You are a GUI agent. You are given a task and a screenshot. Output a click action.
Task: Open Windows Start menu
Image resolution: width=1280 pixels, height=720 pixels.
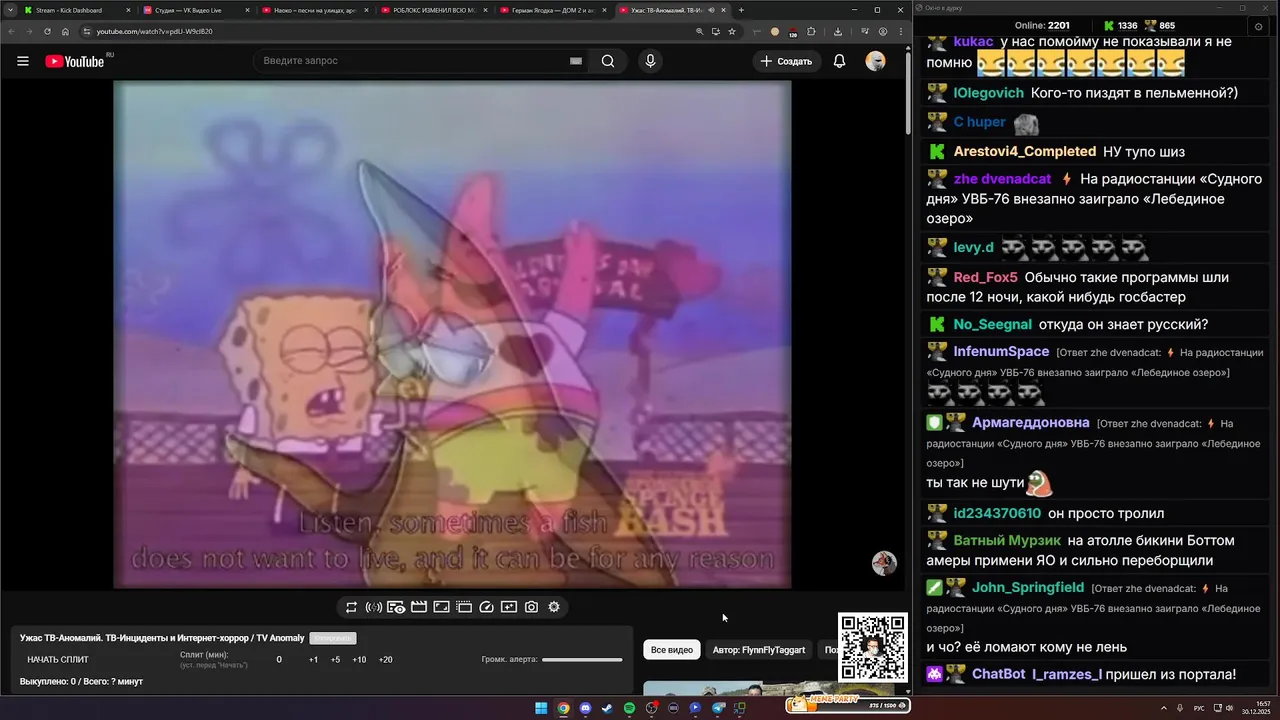coord(541,708)
